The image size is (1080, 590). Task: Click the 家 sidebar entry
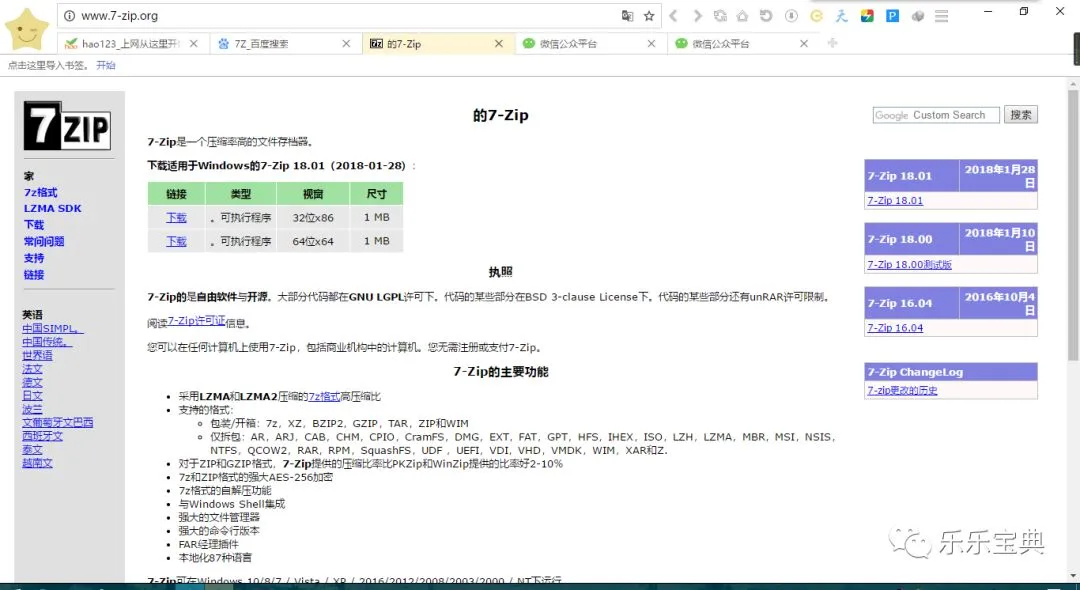(28, 176)
